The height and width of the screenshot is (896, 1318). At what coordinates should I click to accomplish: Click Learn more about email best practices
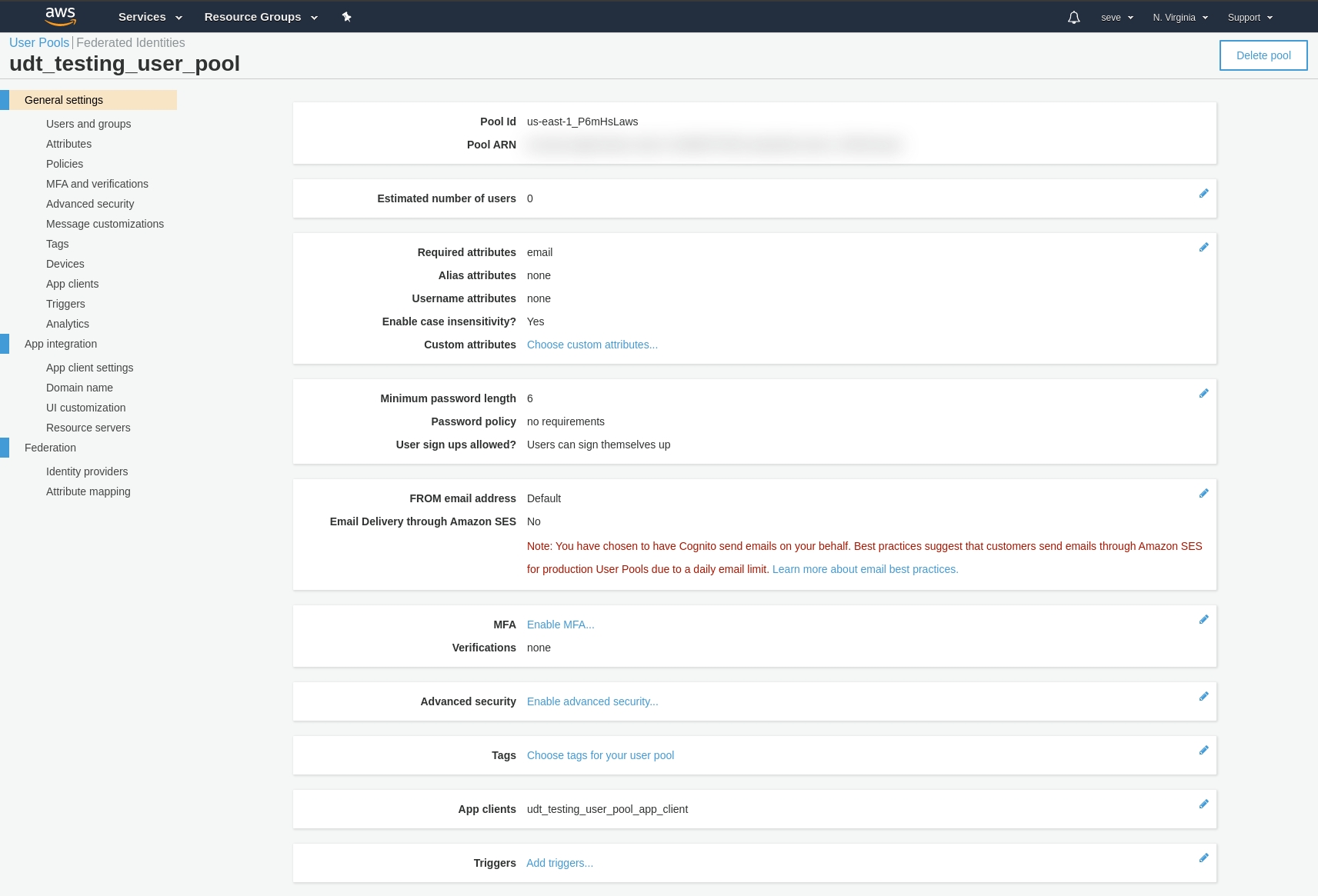click(866, 569)
